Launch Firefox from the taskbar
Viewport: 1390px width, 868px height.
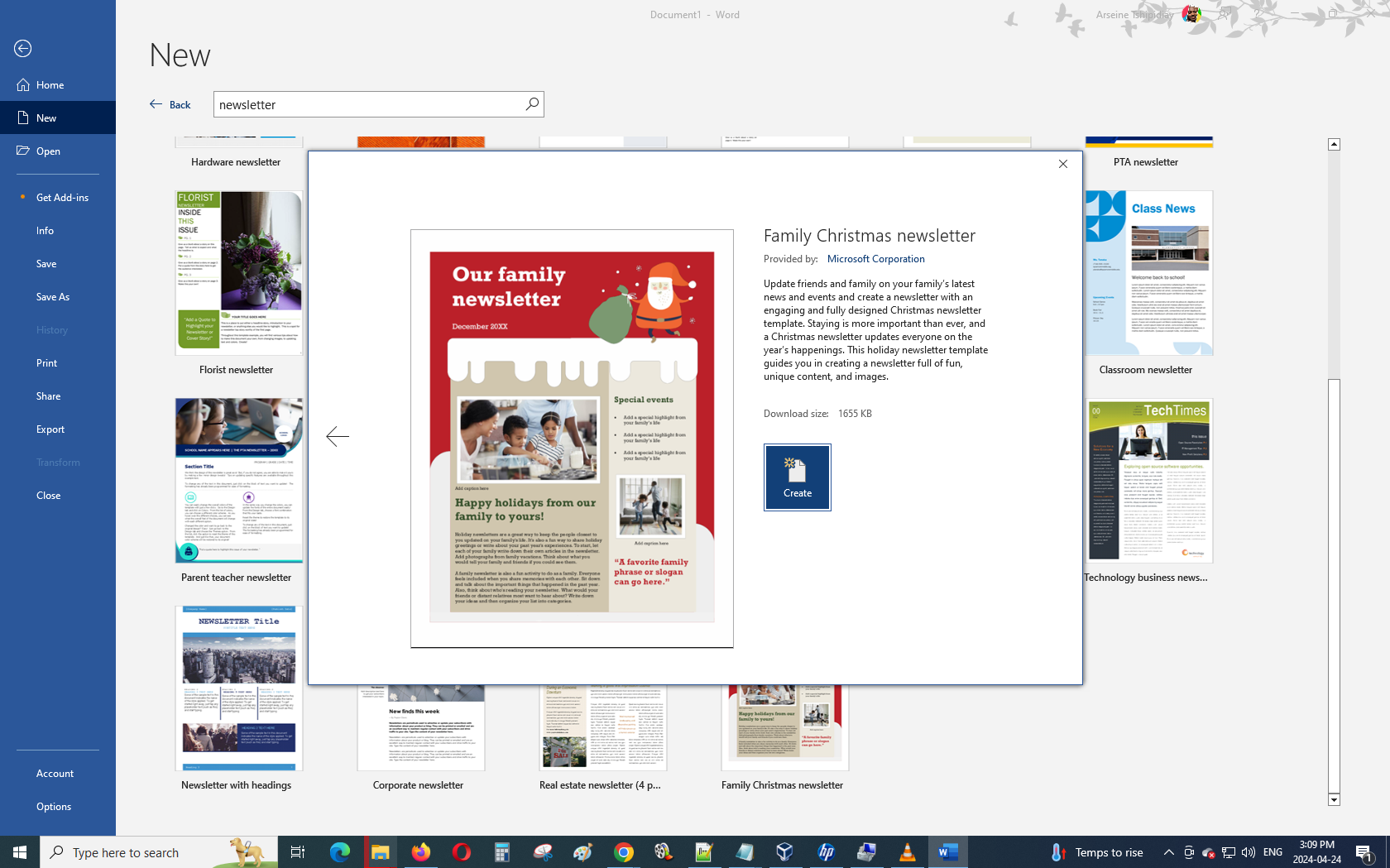pyautogui.click(x=420, y=852)
